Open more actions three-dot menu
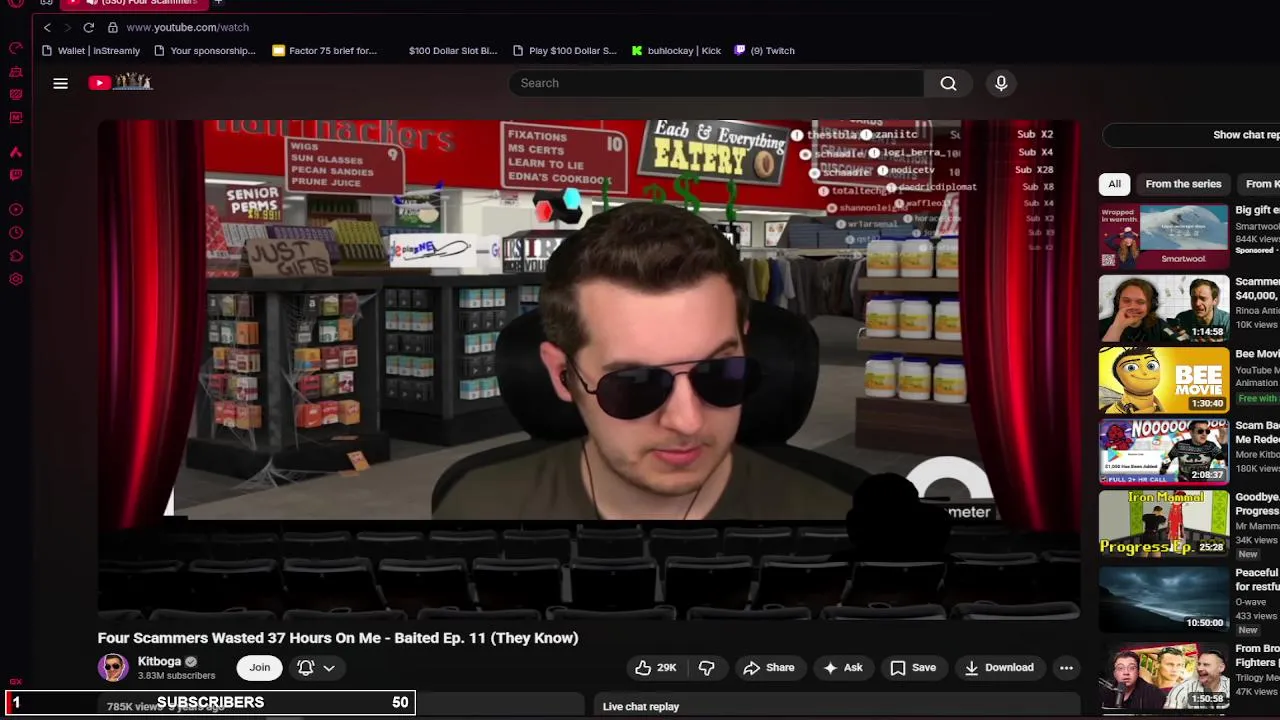This screenshot has height=720, width=1280. [x=1066, y=668]
